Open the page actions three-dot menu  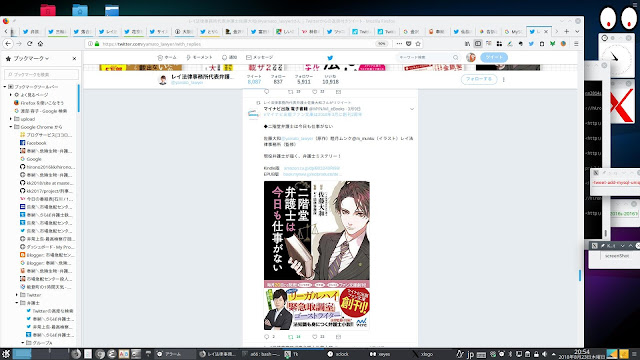pyautogui.click(x=399, y=44)
